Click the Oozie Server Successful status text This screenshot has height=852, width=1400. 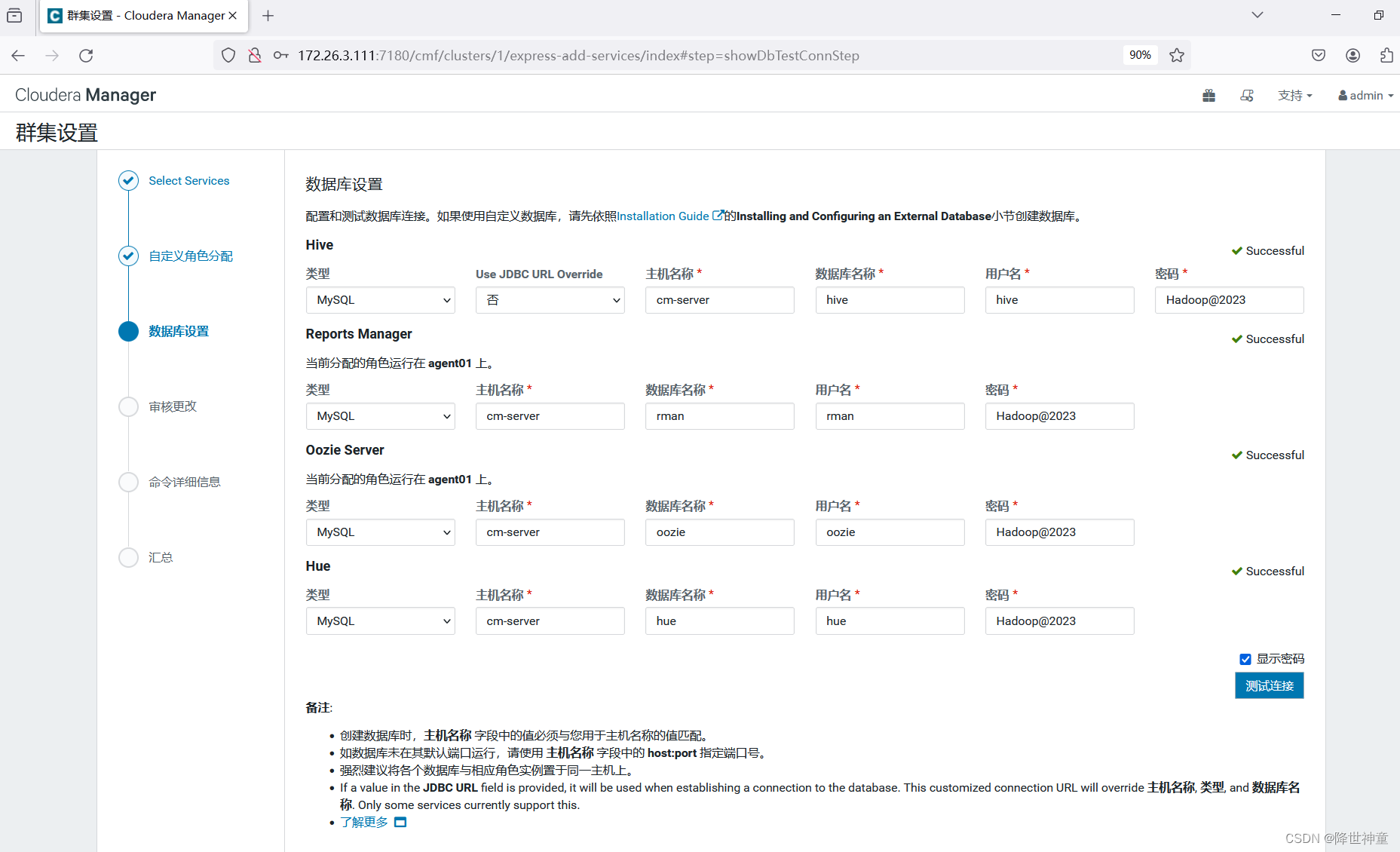tap(1275, 455)
